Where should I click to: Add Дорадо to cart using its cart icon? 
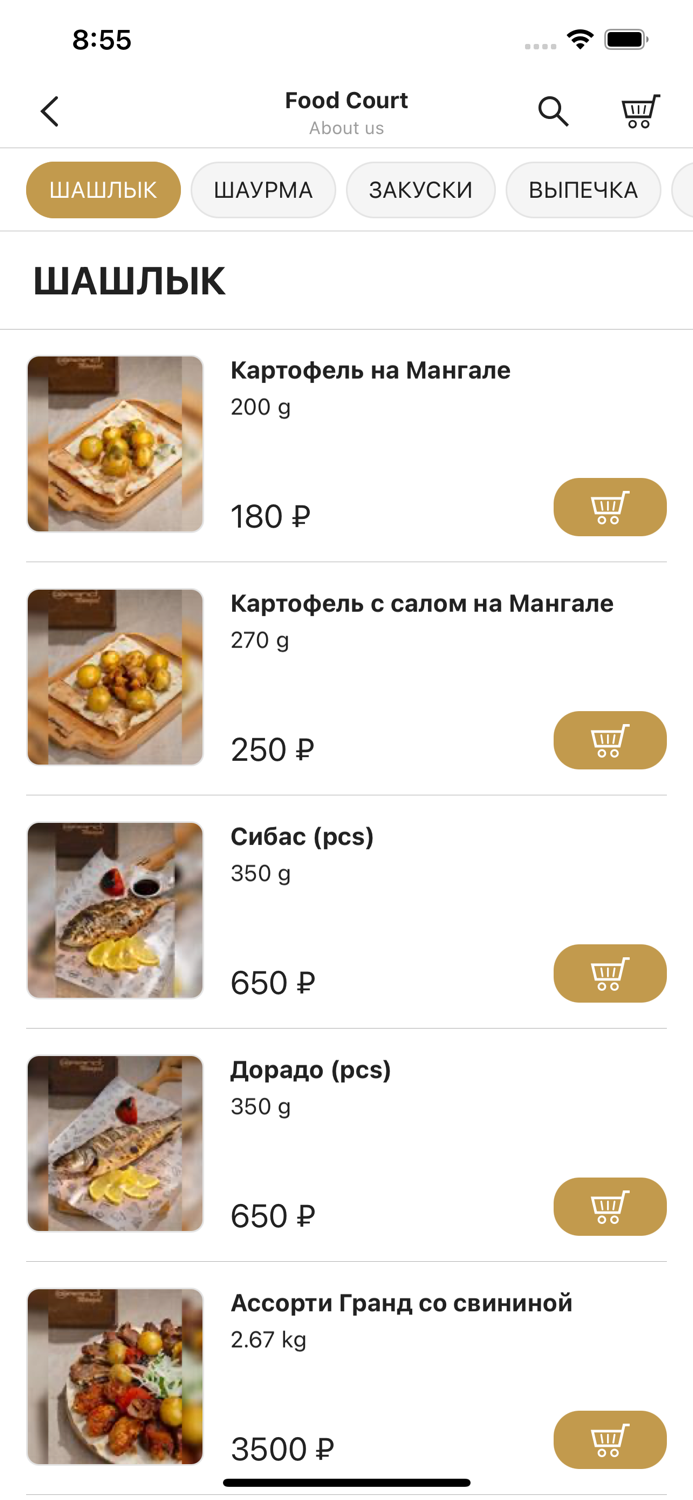click(610, 1206)
